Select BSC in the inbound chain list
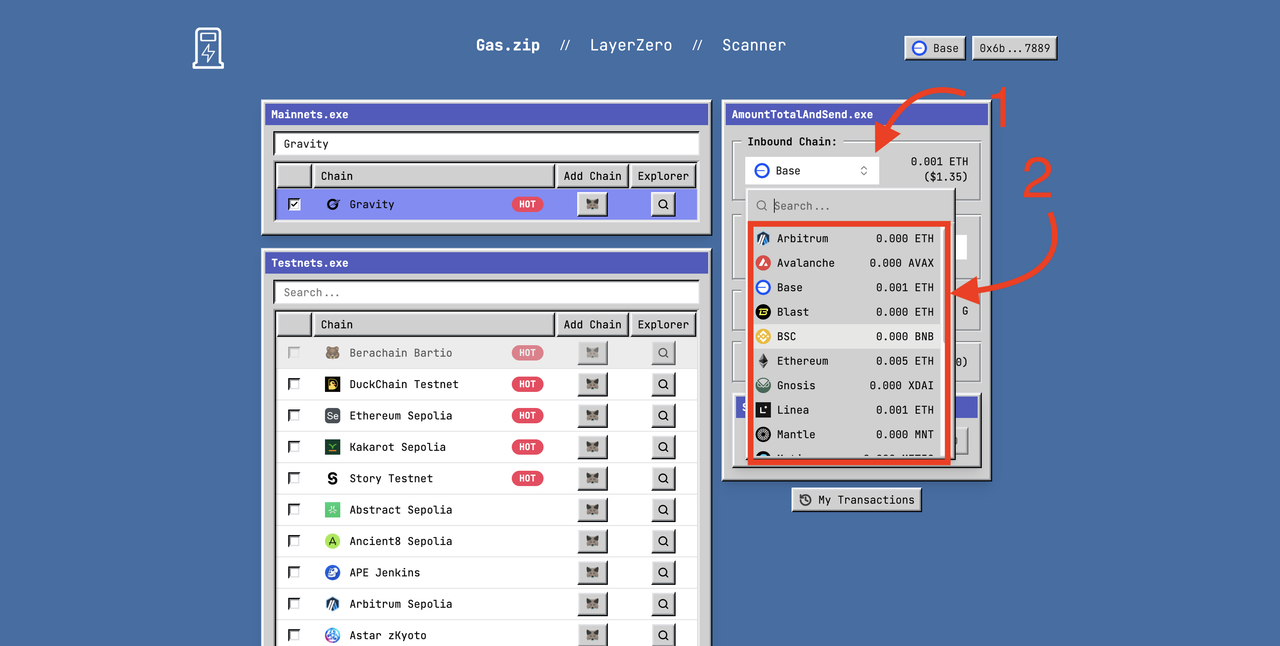This screenshot has width=1280, height=646. [846, 337]
